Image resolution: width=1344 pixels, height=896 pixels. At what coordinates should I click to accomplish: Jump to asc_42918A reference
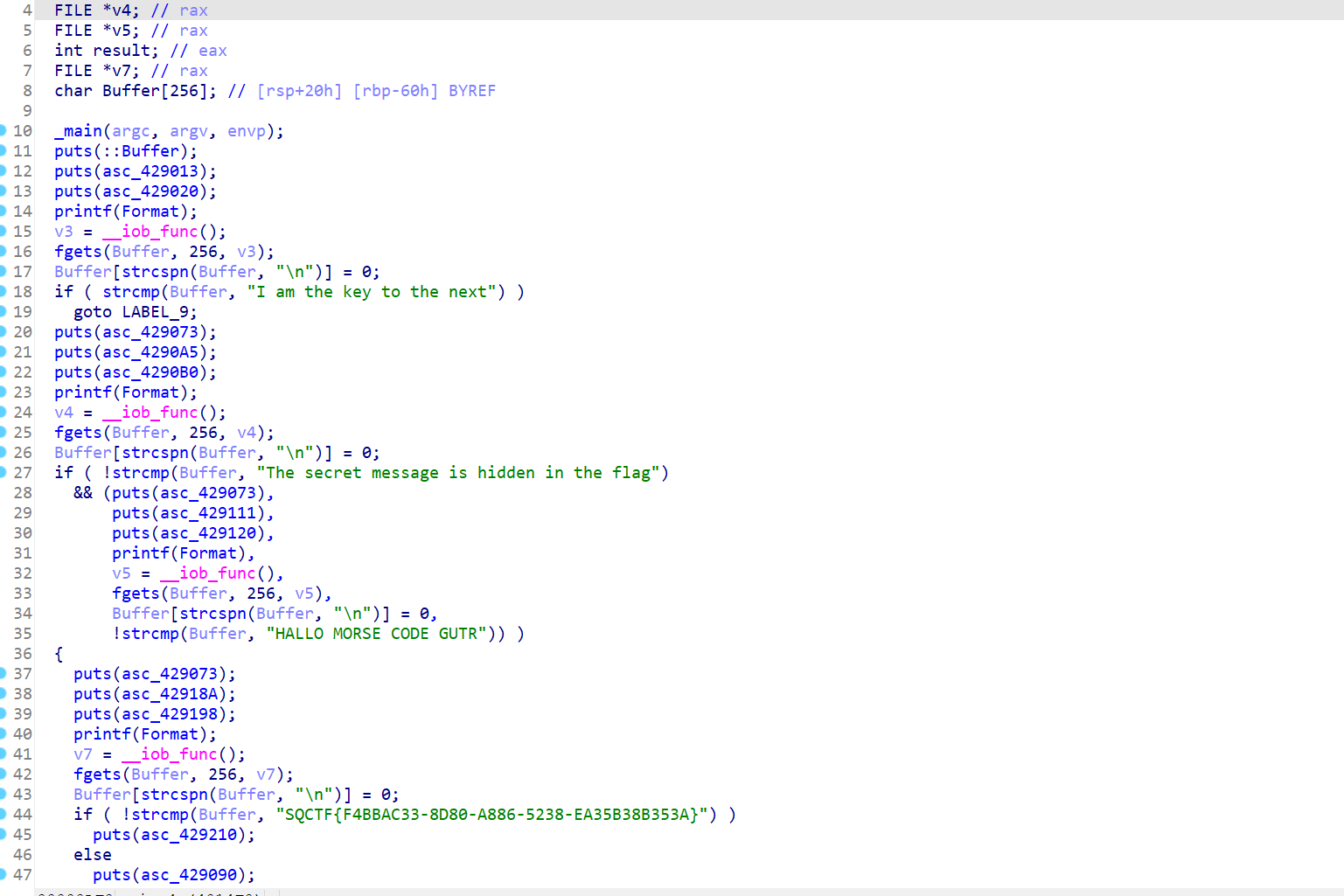click(170, 694)
